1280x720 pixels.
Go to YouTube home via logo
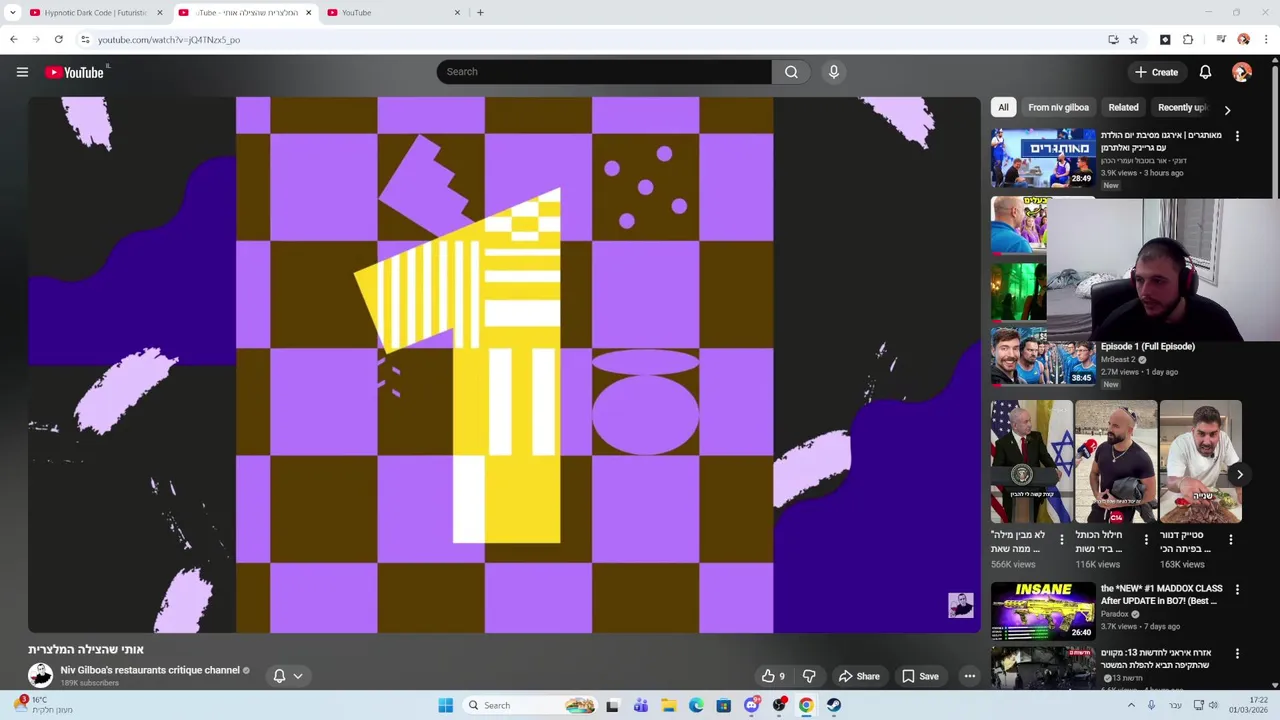pyautogui.click(x=74, y=72)
